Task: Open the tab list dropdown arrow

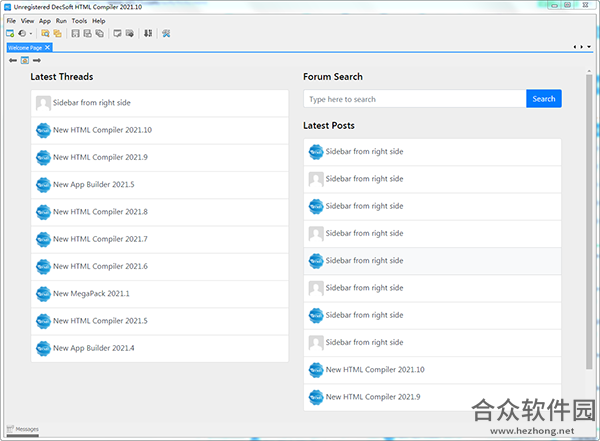Action: pos(589,47)
